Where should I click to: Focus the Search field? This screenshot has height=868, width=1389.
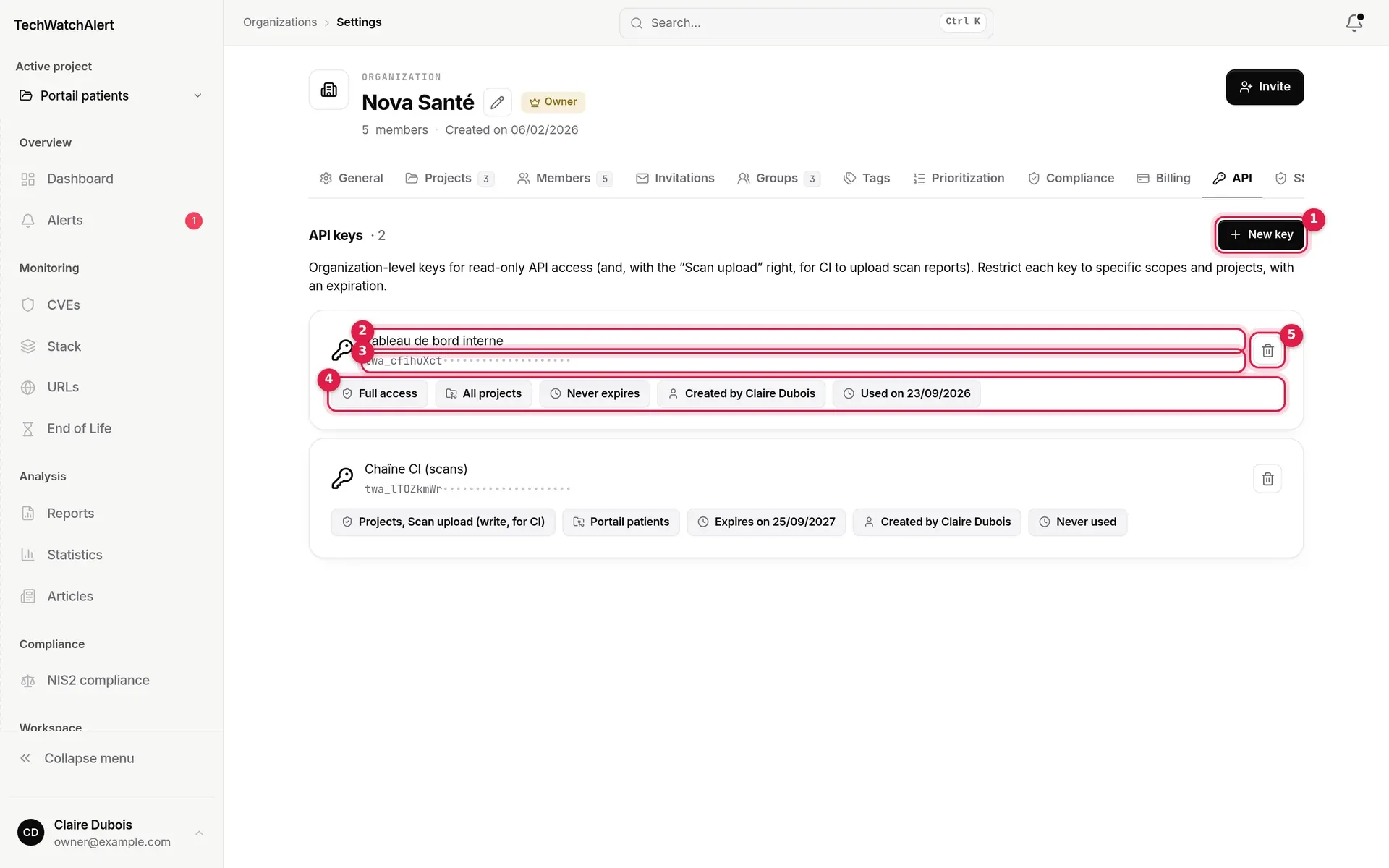click(806, 23)
